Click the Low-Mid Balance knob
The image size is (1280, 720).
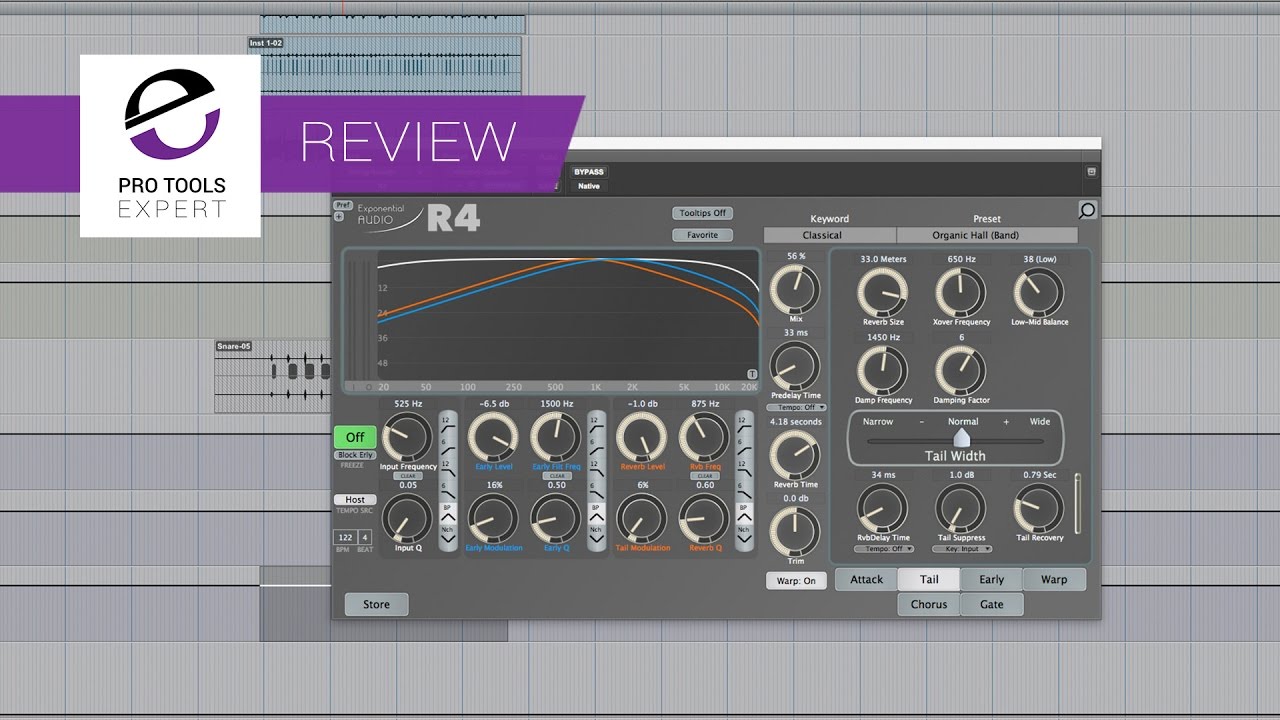click(1039, 293)
